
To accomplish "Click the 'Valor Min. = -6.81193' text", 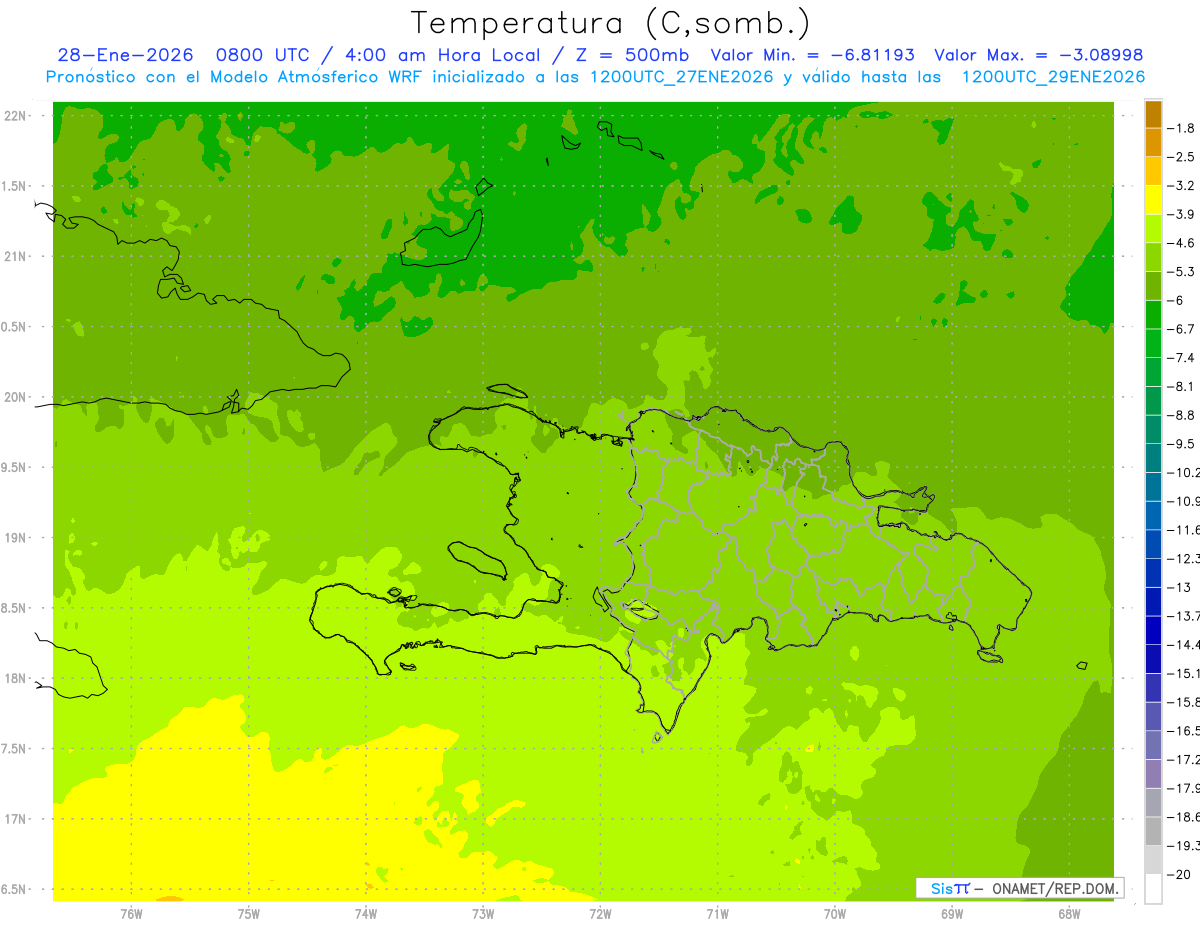I will point(812,55).
